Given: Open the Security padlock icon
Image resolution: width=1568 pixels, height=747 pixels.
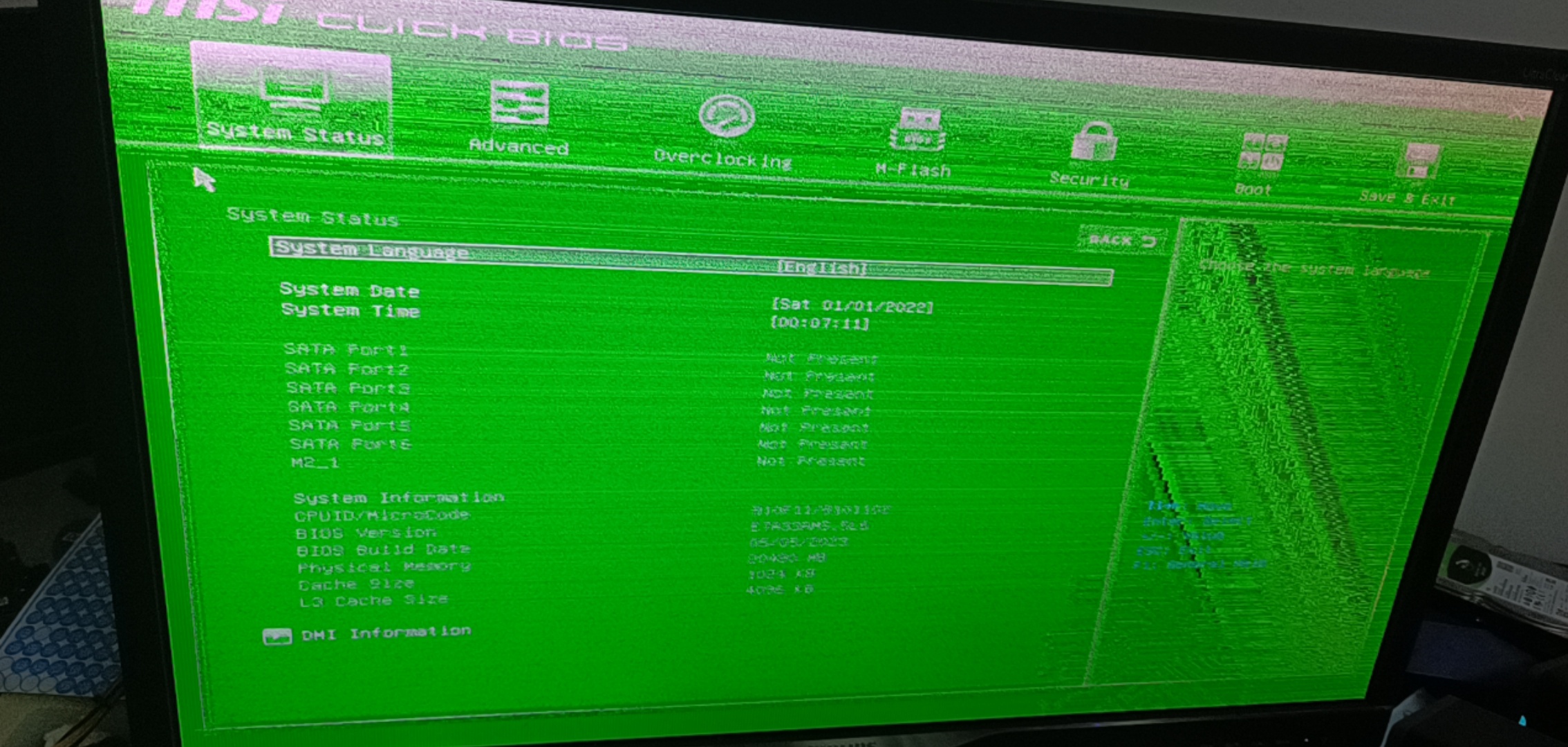Looking at the screenshot, I should click(1094, 142).
